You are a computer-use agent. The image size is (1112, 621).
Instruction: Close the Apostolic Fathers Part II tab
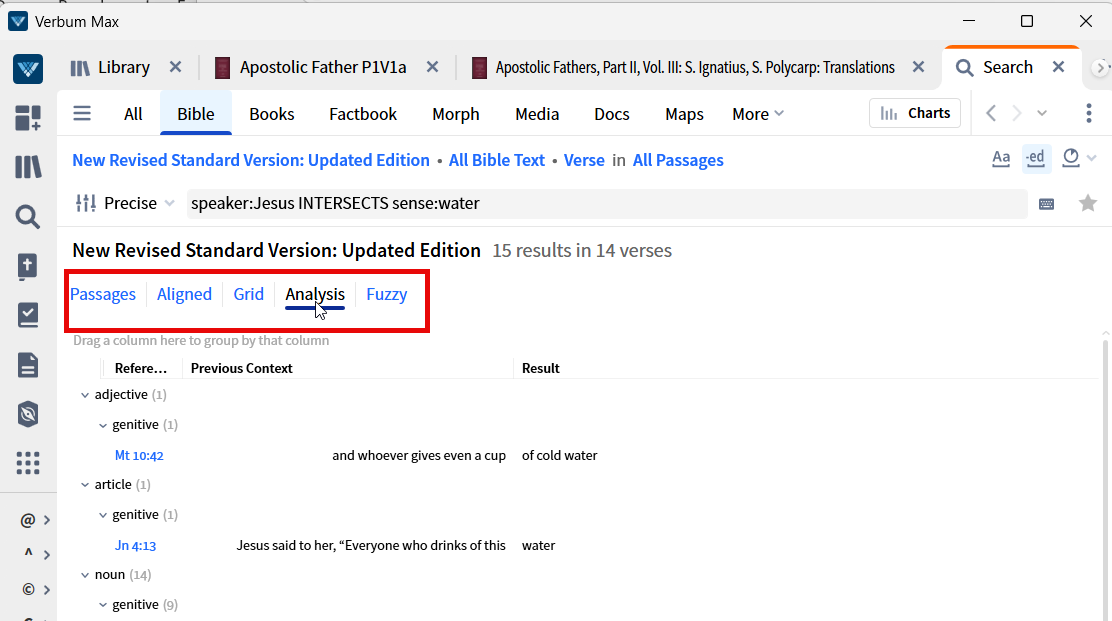918,67
